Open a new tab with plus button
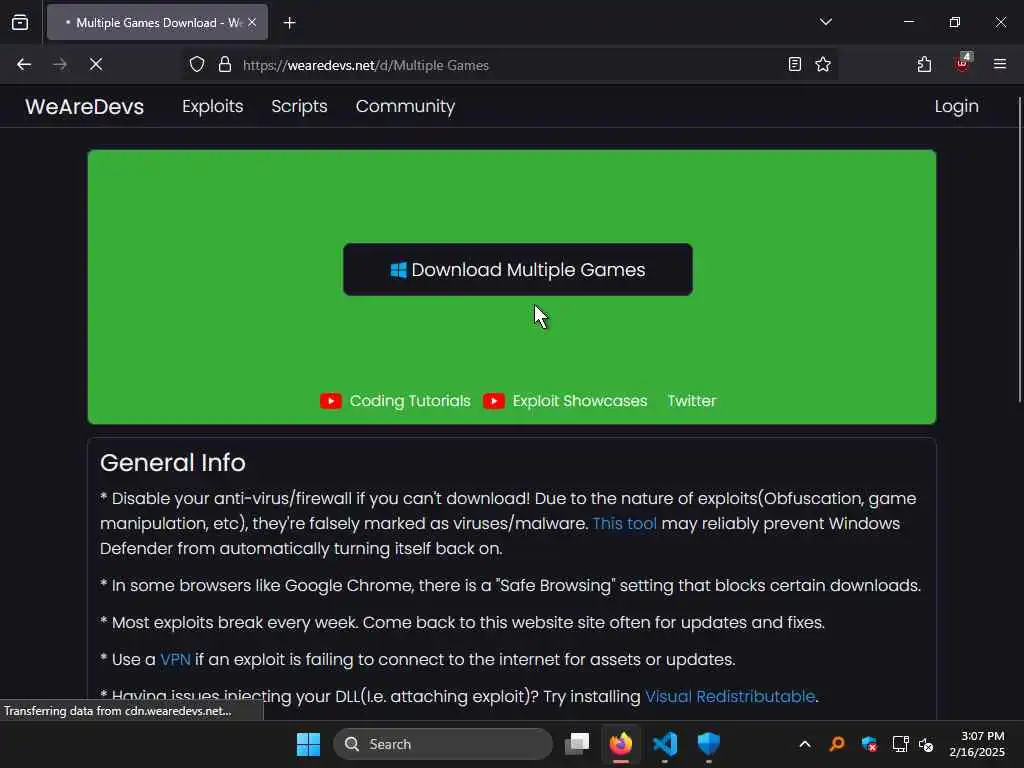1024x768 pixels. point(289,23)
